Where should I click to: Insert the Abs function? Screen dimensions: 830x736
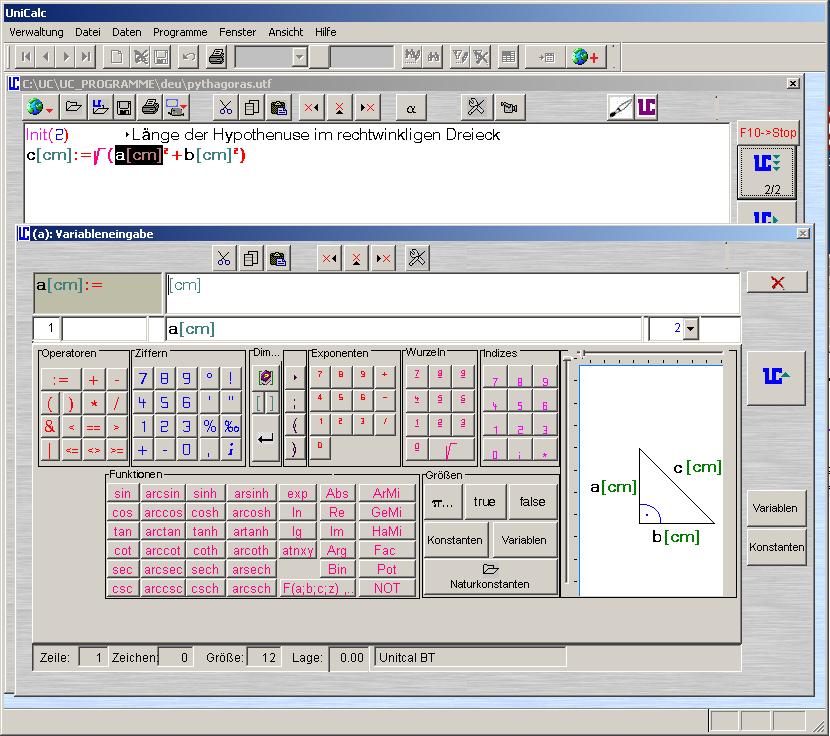[337, 493]
